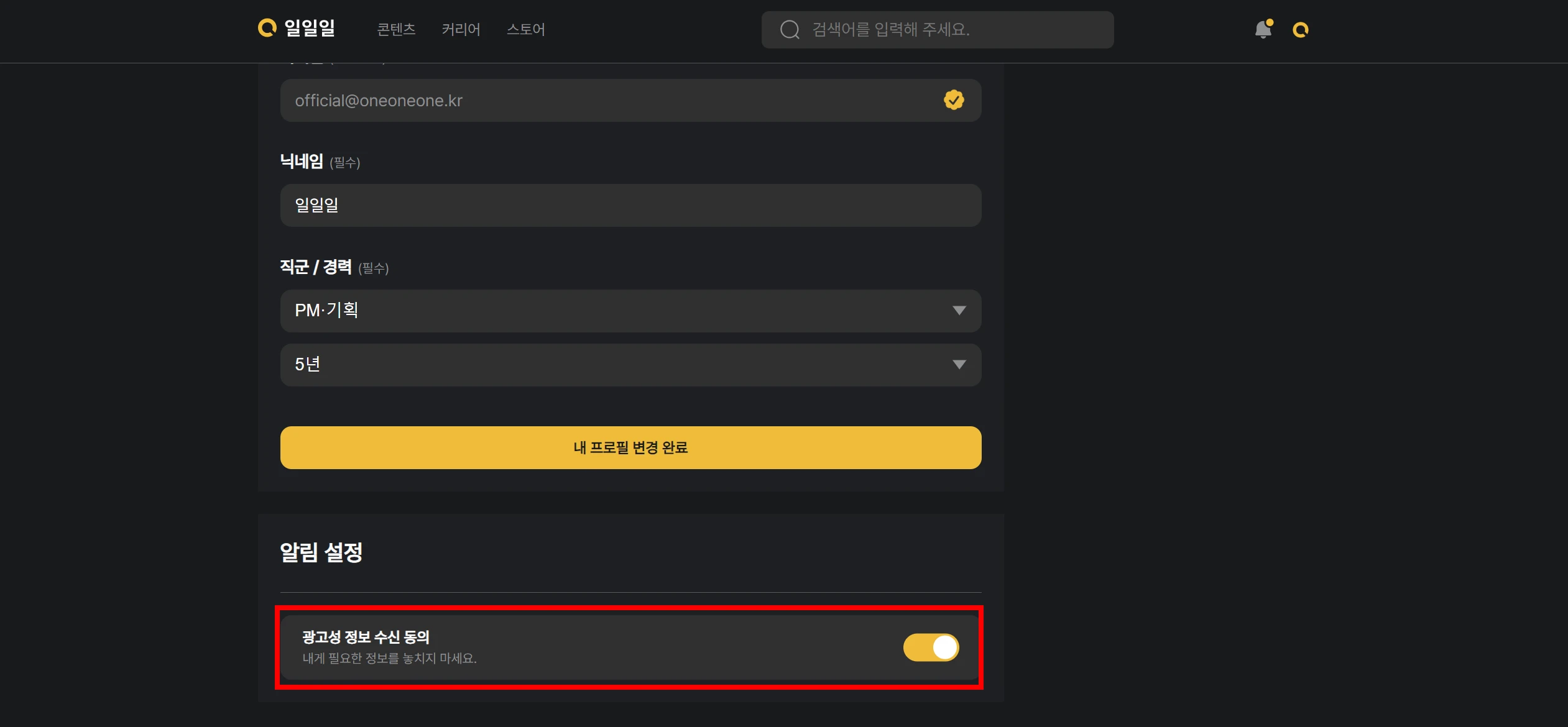
Task: Click the search box 검색어를 입력해 주세요
Action: click(x=938, y=30)
